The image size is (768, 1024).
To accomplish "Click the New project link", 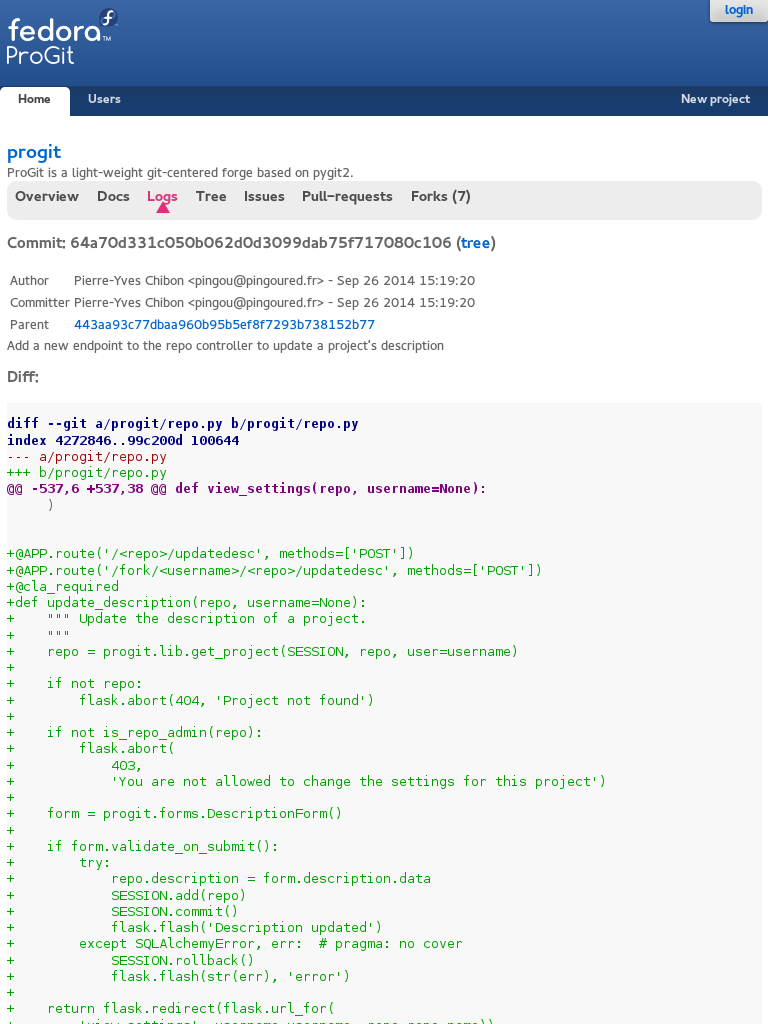I will 715,100.
